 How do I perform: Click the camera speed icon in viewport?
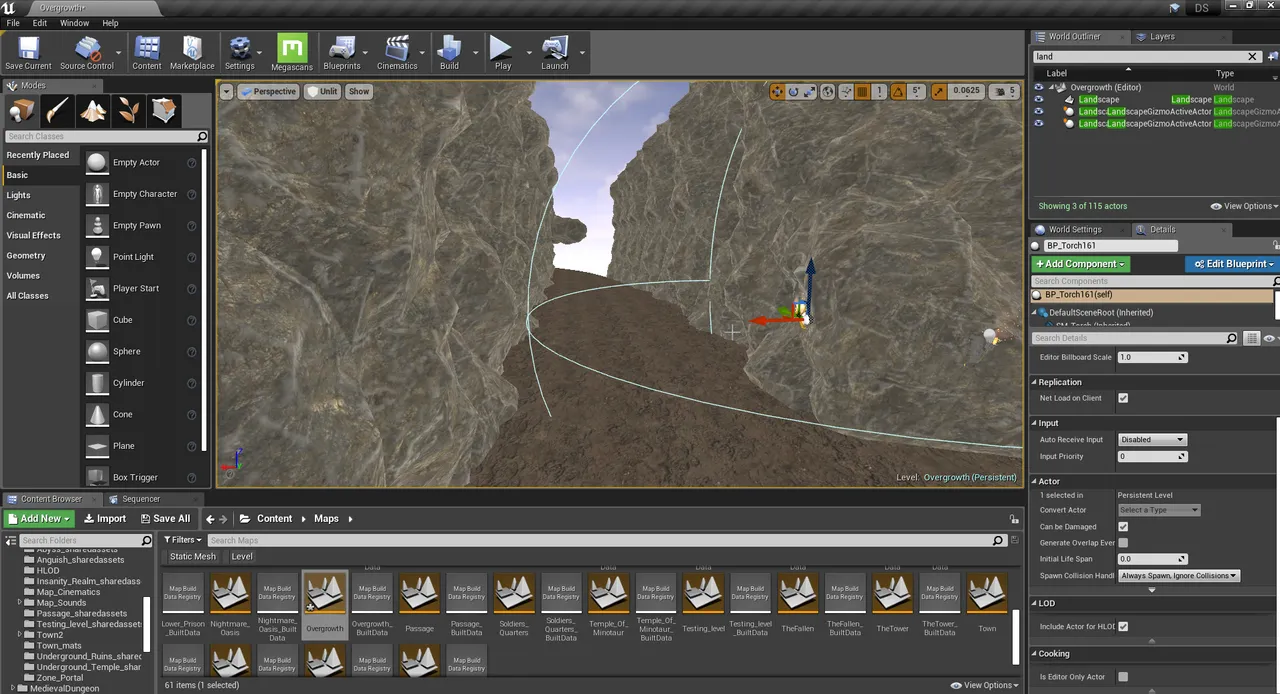[x=1003, y=91]
